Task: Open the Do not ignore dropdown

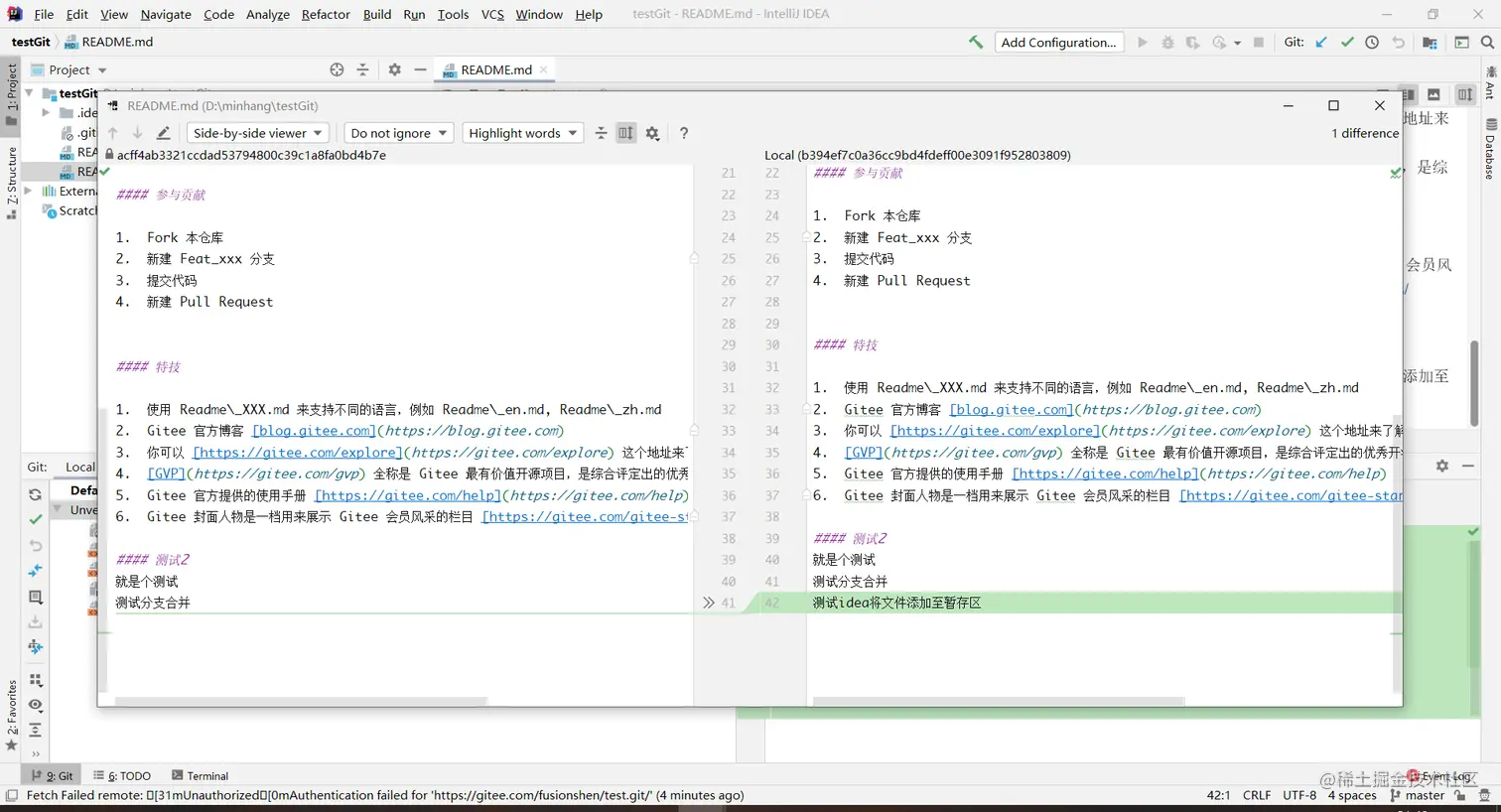Action: pyautogui.click(x=399, y=133)
